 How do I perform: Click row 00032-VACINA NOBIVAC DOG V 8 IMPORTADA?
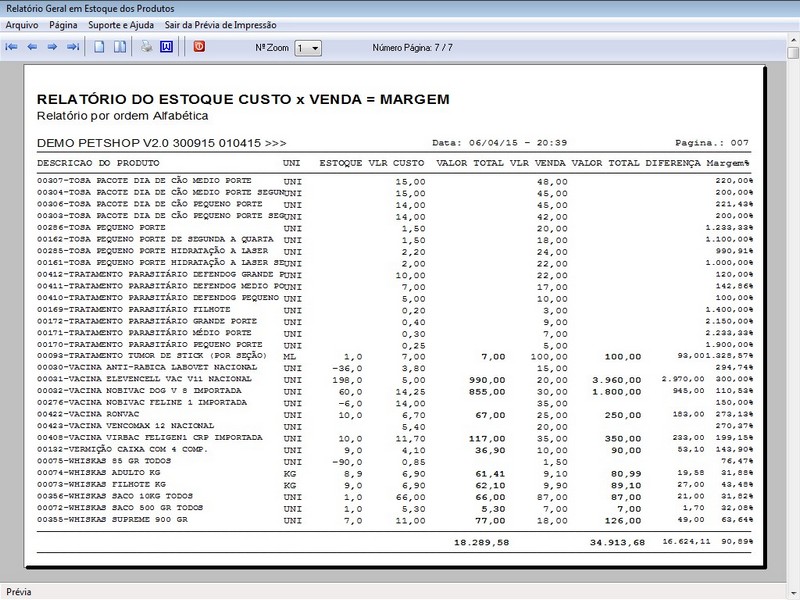coord(395,392)
